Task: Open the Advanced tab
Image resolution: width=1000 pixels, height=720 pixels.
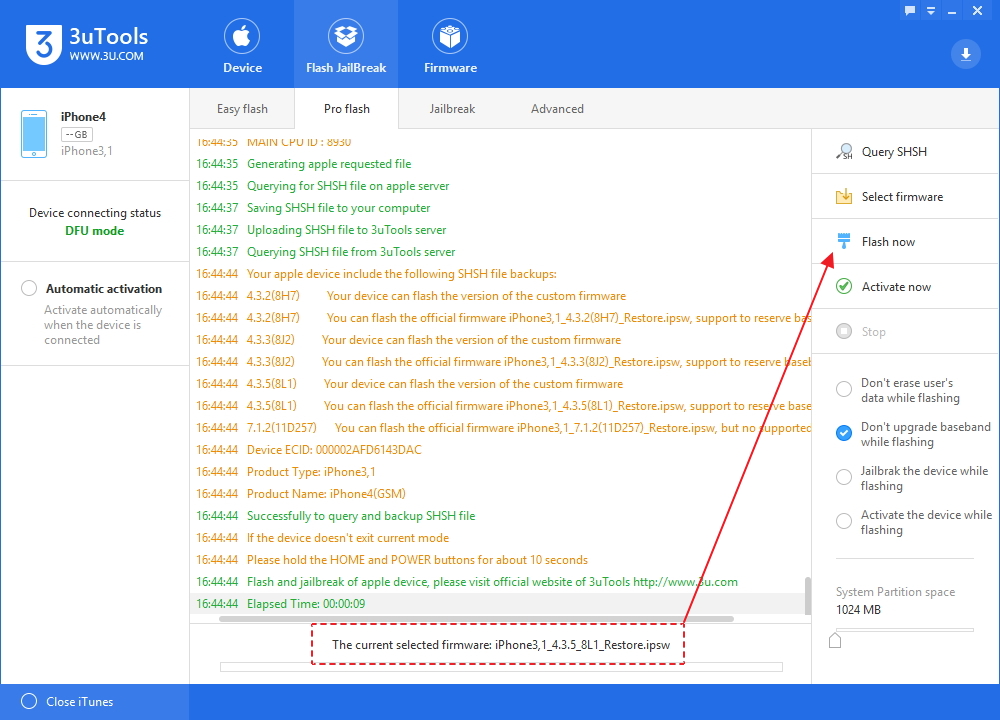Action: [557, 108]
